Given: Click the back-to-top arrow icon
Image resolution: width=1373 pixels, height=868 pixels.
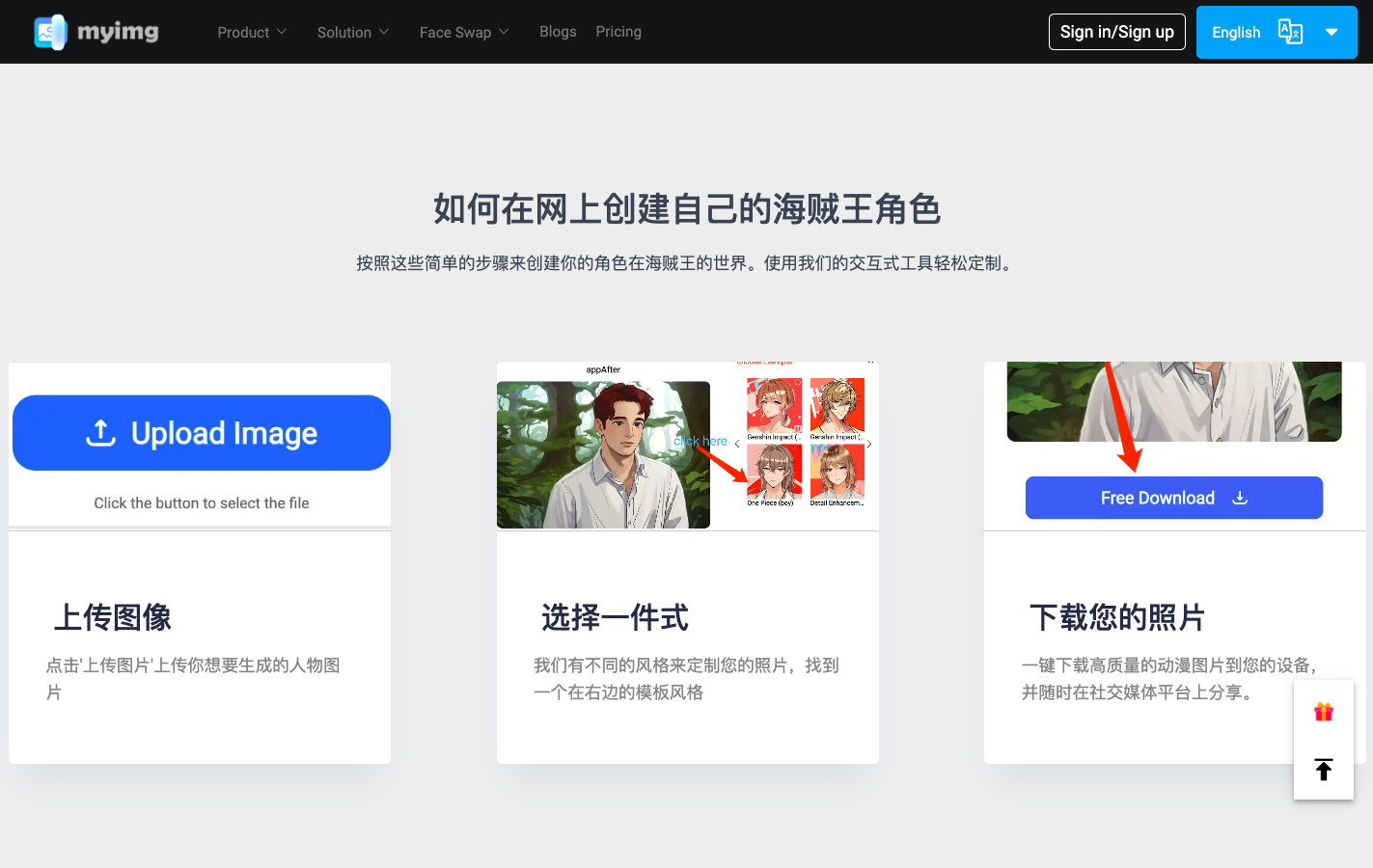Looking at the screenshot, I should pos(1323,769).
